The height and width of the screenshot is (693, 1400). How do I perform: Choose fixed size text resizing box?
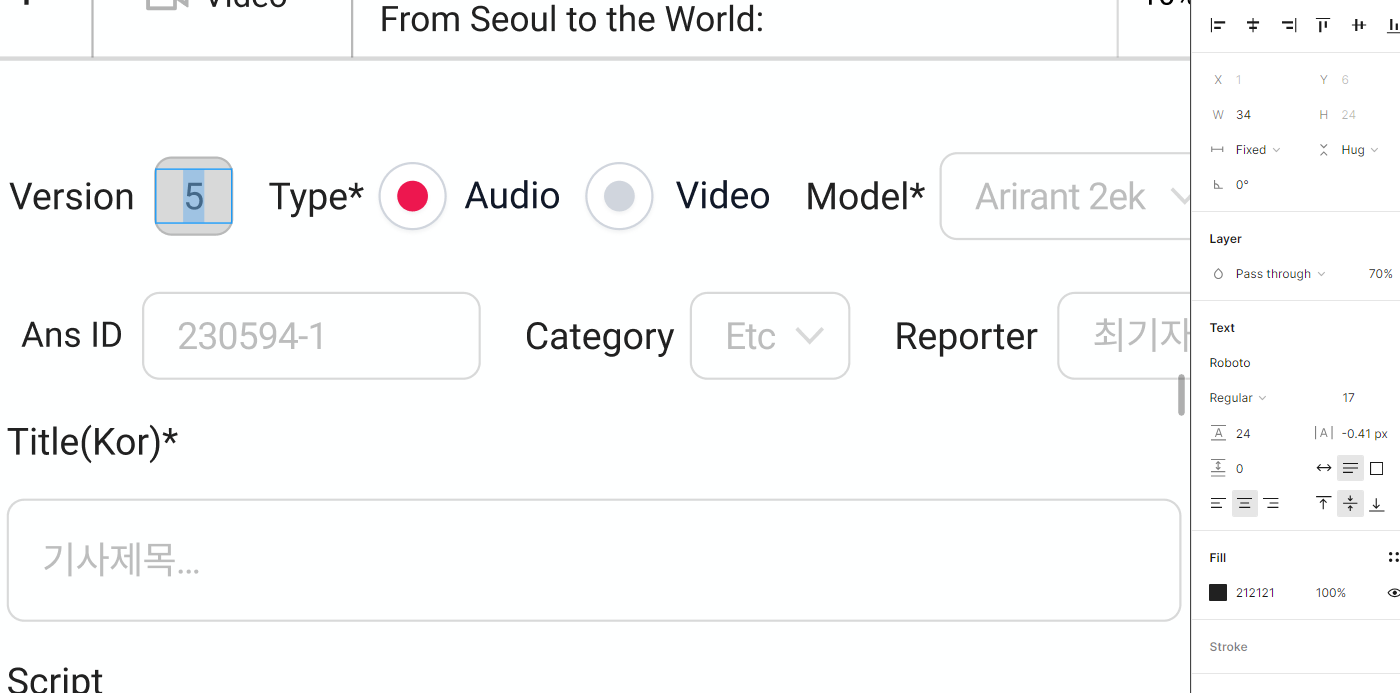[1376, 468]
